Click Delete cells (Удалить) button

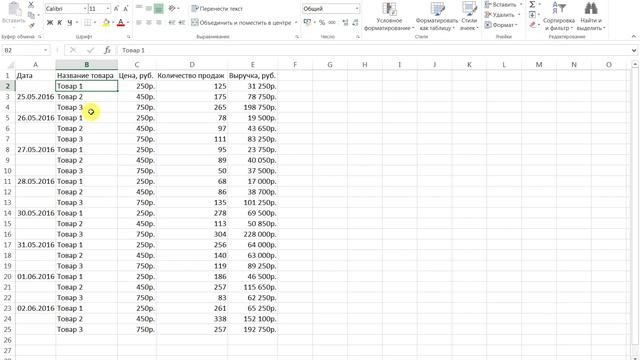tap(501, 15)
